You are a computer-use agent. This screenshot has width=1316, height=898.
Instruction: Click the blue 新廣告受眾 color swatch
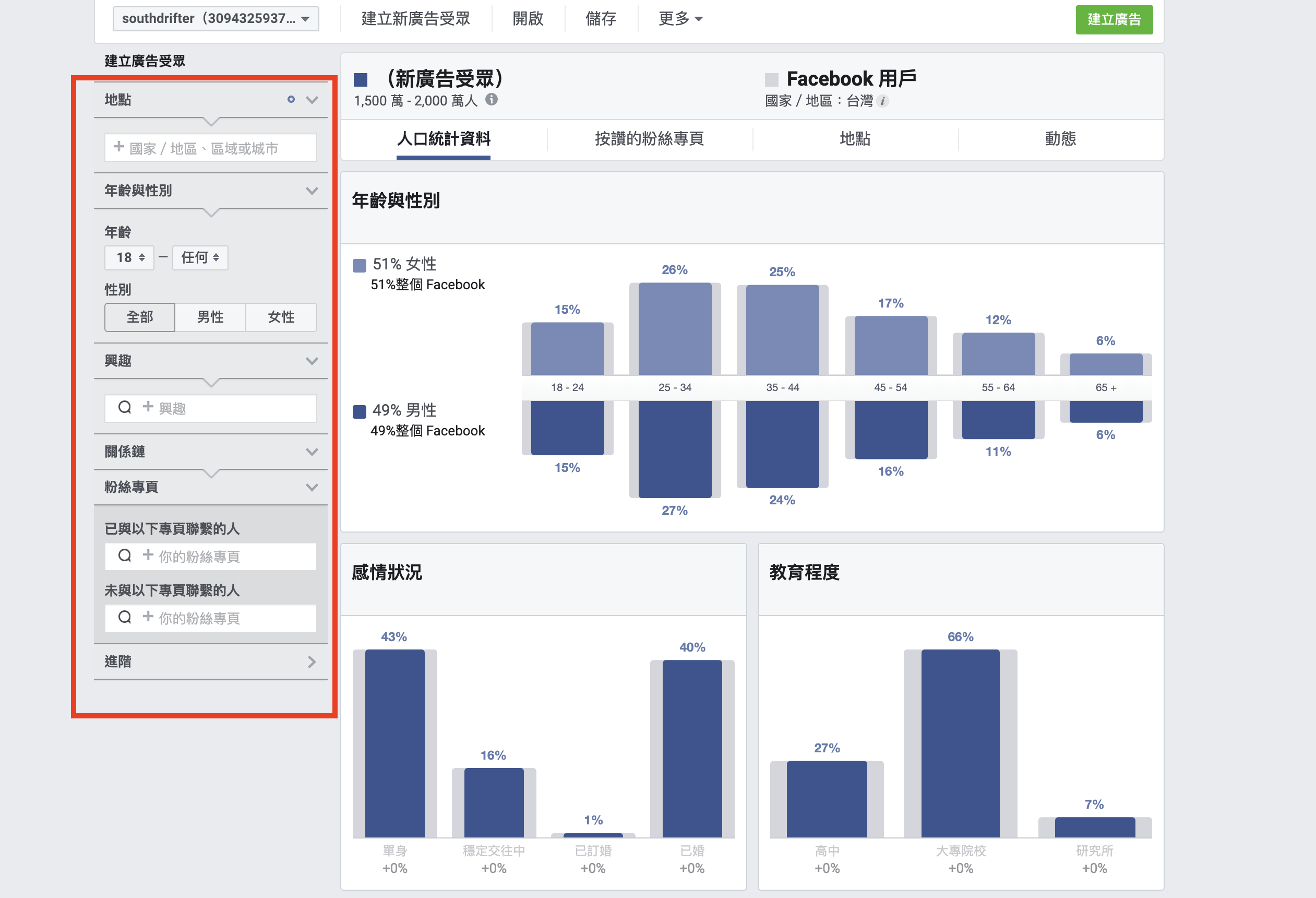[361, 79]
